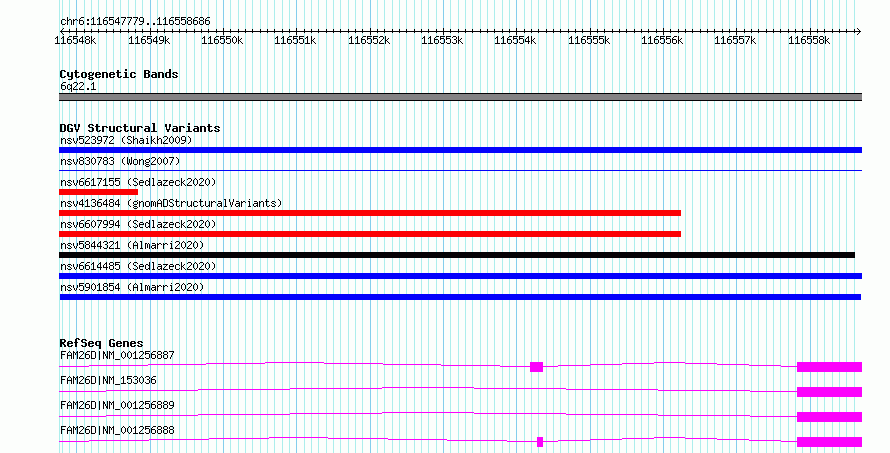Click the 116550k ruler tick label
The image size is (890, 453).
pos(222,40)
